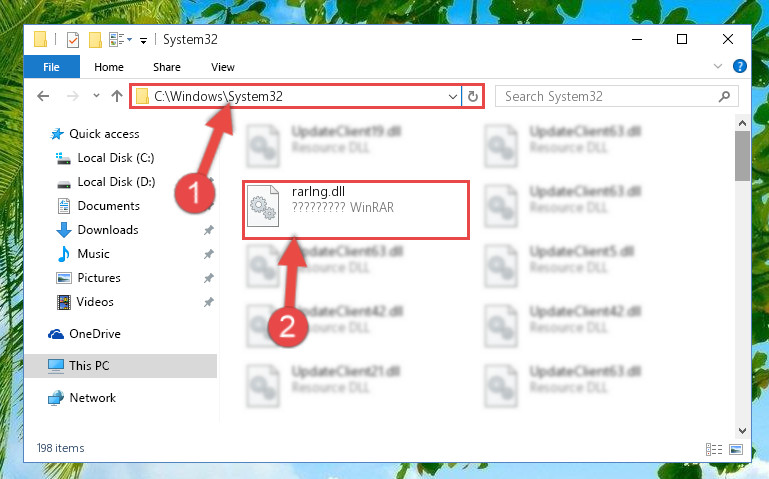Screen dimensions: 769x479
Task: Open the address bar history dropdown
Action: pyautogui.click(x=453, y=97)
